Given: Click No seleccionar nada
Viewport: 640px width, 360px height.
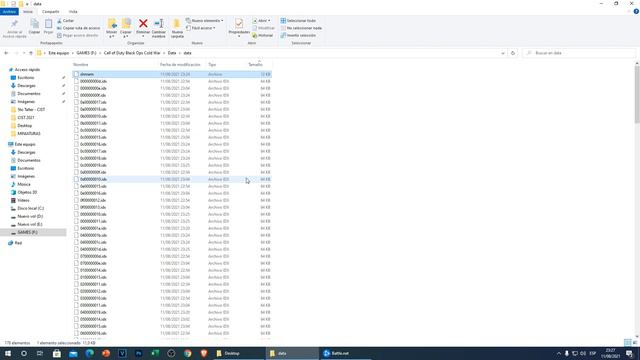Looking at the screenshot, I should click(301, 28).
